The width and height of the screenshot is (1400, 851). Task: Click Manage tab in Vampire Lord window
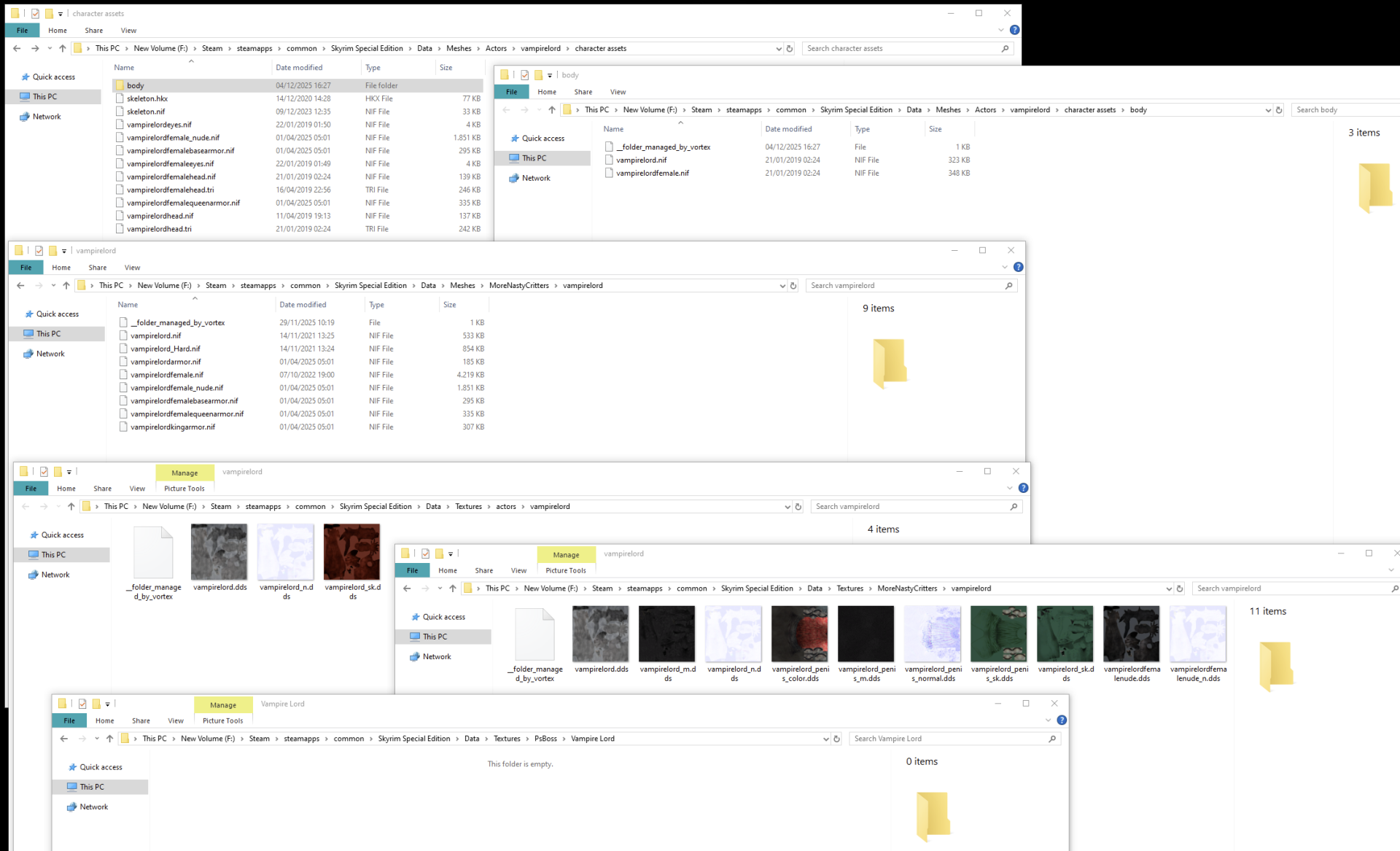pyautogui.click(x=223, y=704)
